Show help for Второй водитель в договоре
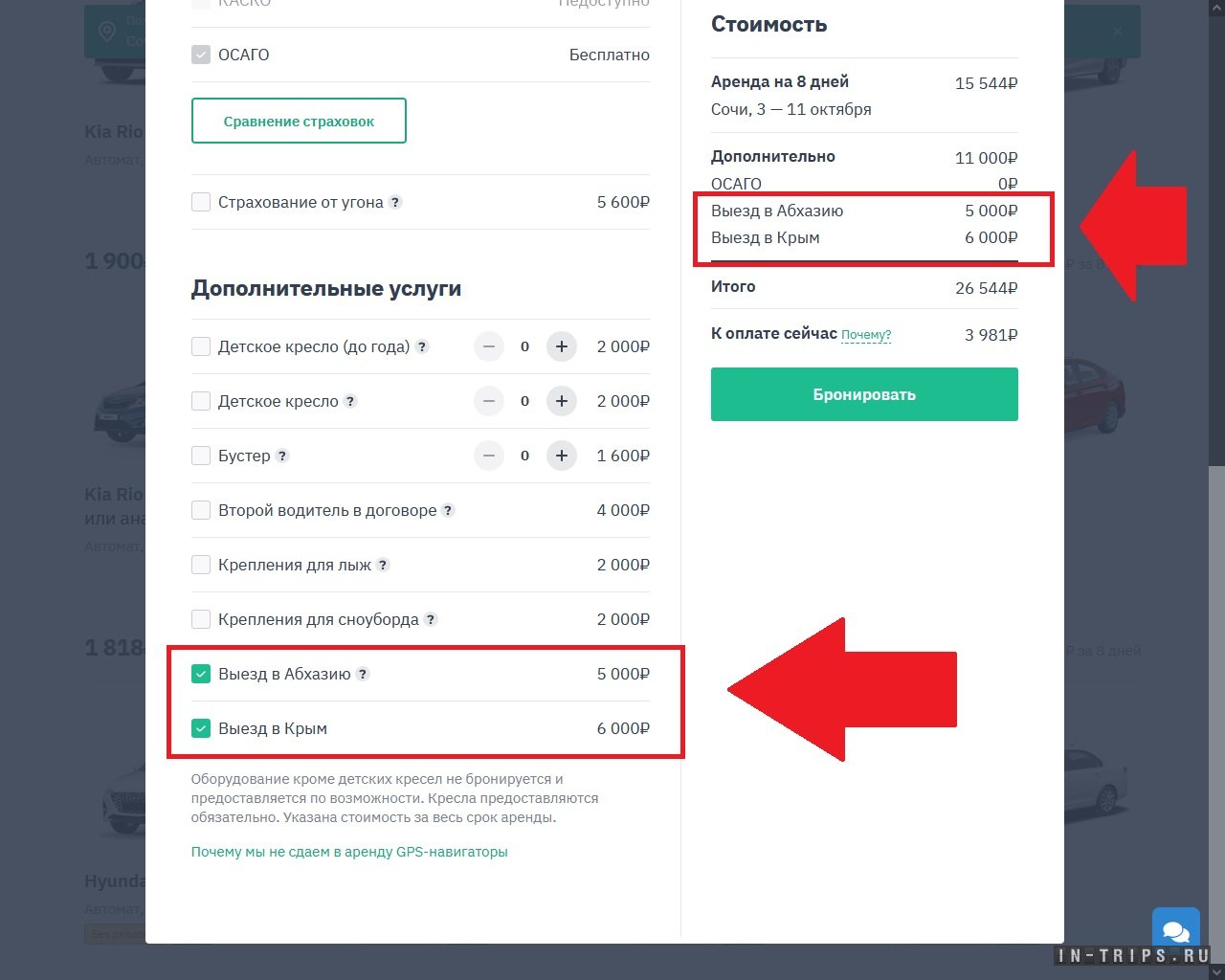Screen dimensions: 1225x980 tap(449, 510)
